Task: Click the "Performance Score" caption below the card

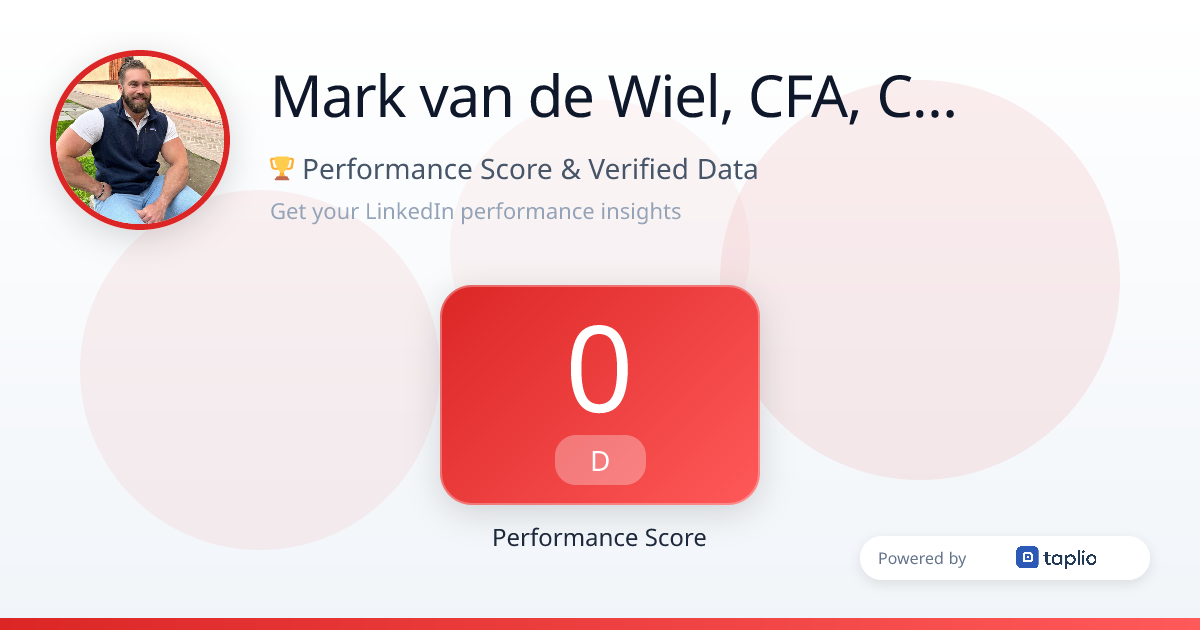Action: 599,538
